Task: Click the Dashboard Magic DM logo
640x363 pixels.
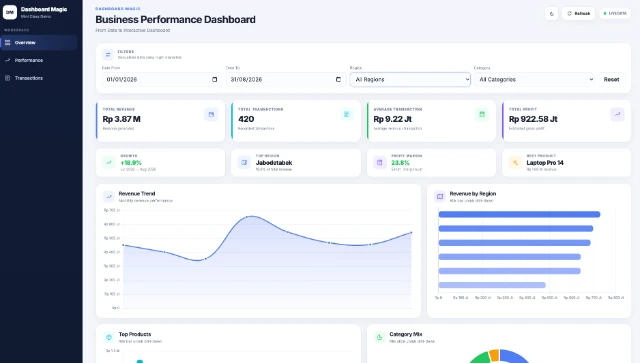Action: 10,12
